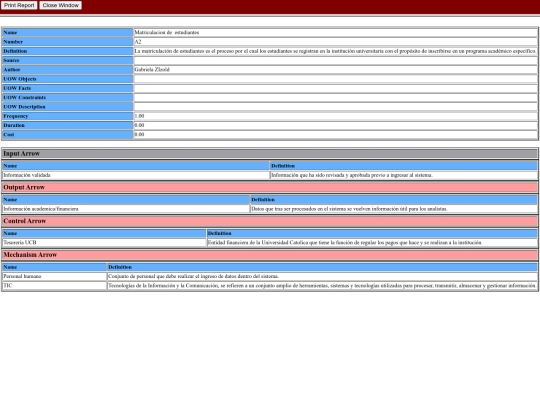
Task: Select the activity number value A2
Action: pyautogui.click(x=138, y=42)
